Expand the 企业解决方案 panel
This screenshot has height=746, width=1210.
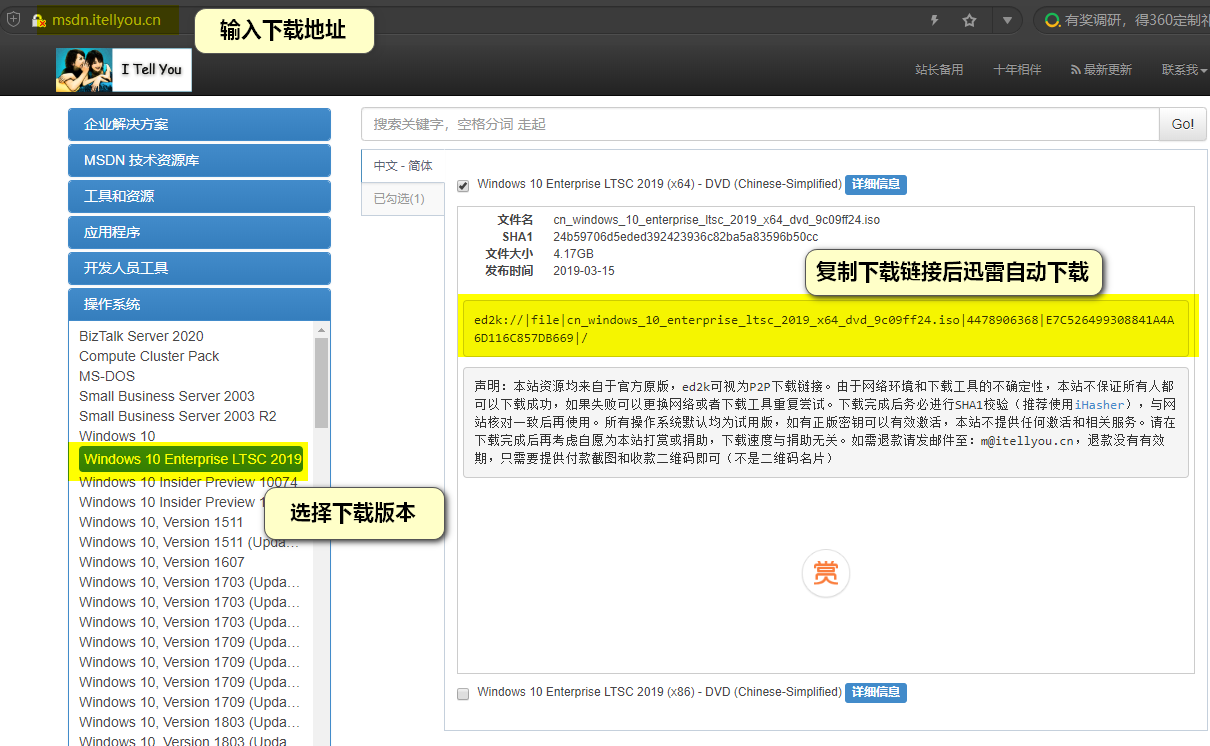coord(199,124)
